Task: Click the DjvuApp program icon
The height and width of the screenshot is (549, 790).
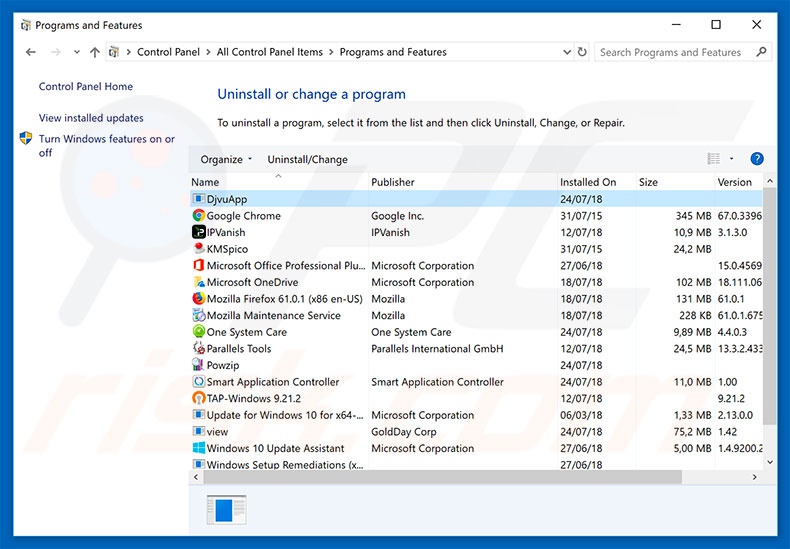Action: pyautogui.click(x=199, y=199)
